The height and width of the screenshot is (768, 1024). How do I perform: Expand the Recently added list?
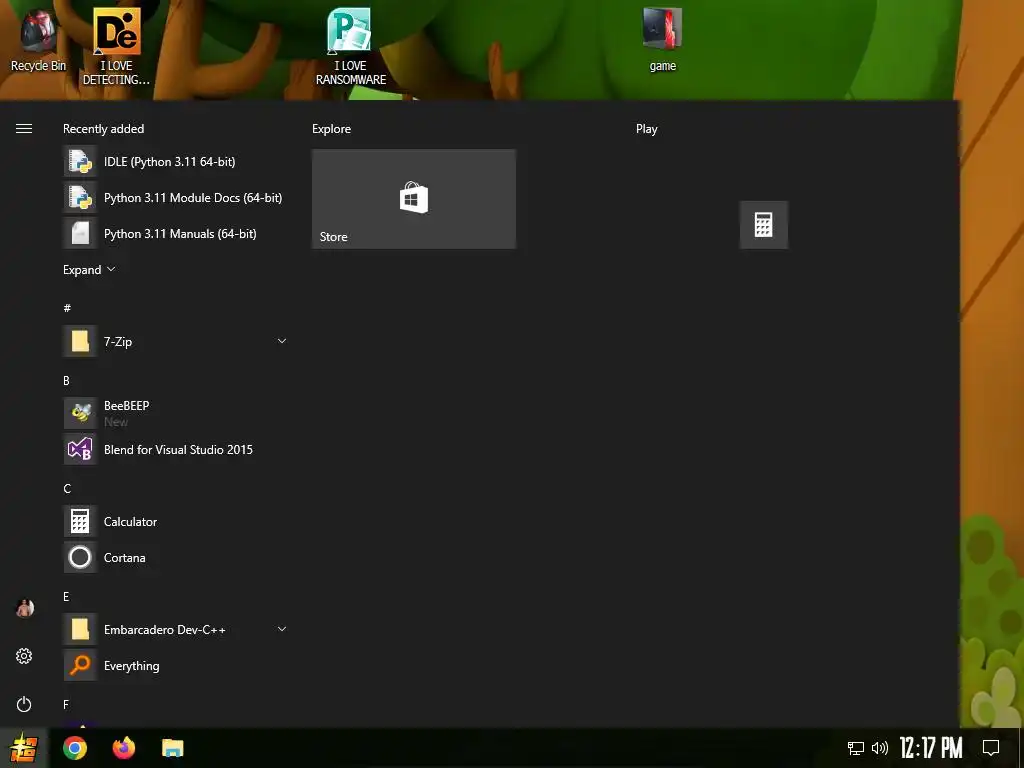[x=89, y=270]
